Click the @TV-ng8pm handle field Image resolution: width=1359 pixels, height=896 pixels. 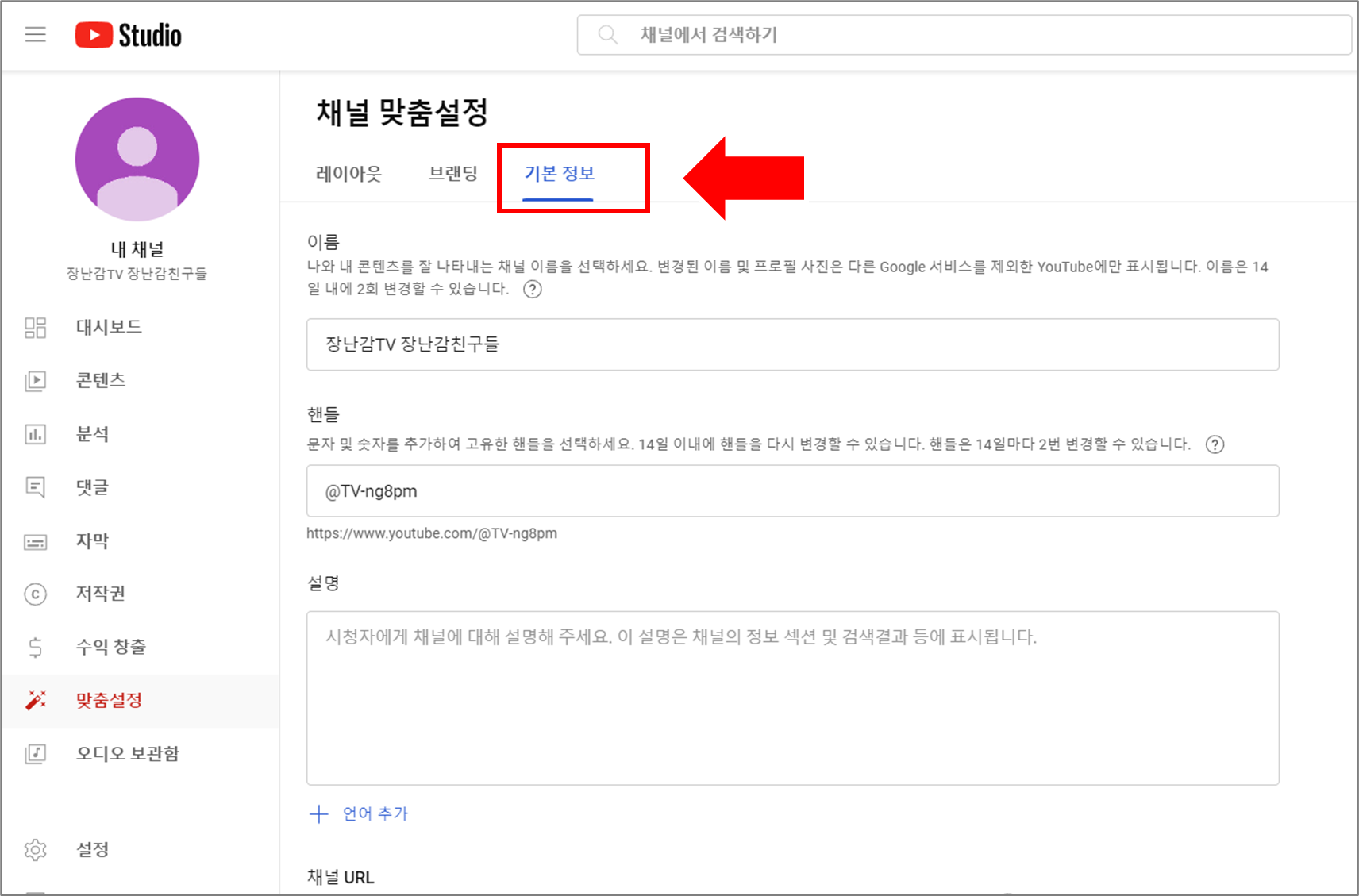[x=792, y=491]
